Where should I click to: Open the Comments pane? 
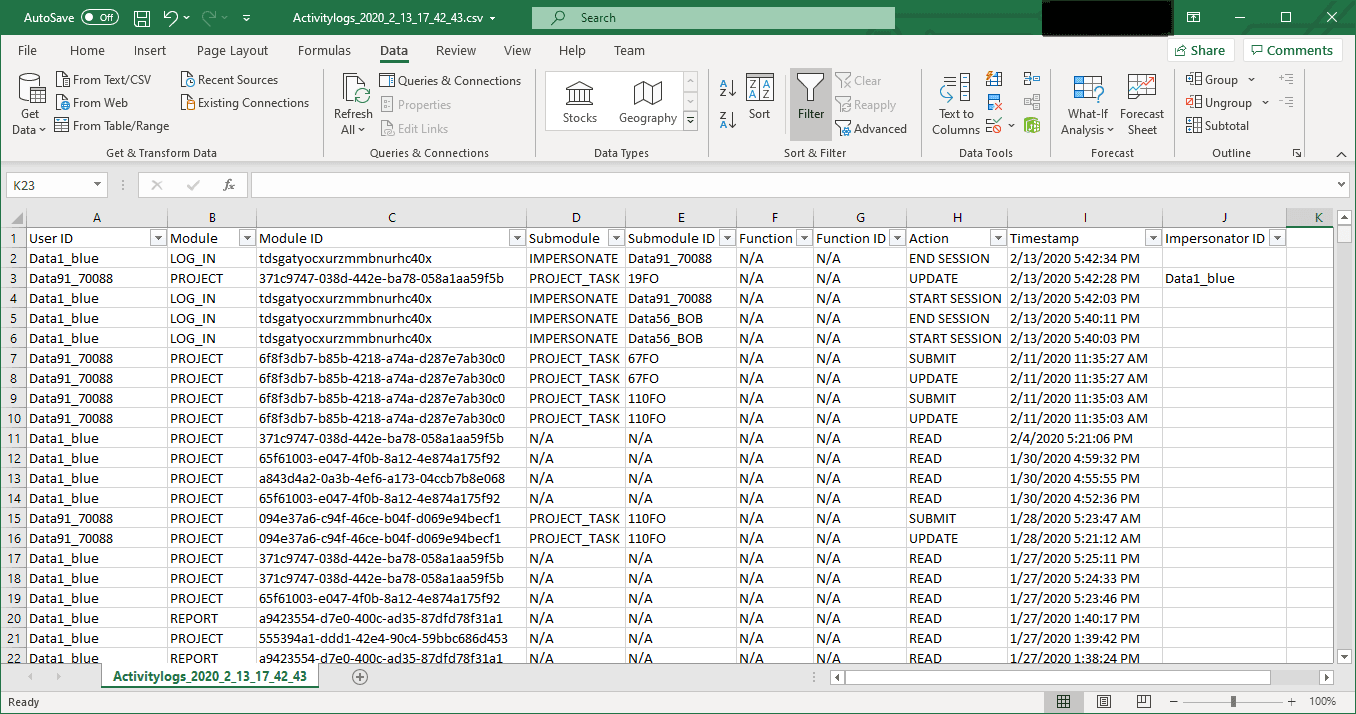point(1291,50)
